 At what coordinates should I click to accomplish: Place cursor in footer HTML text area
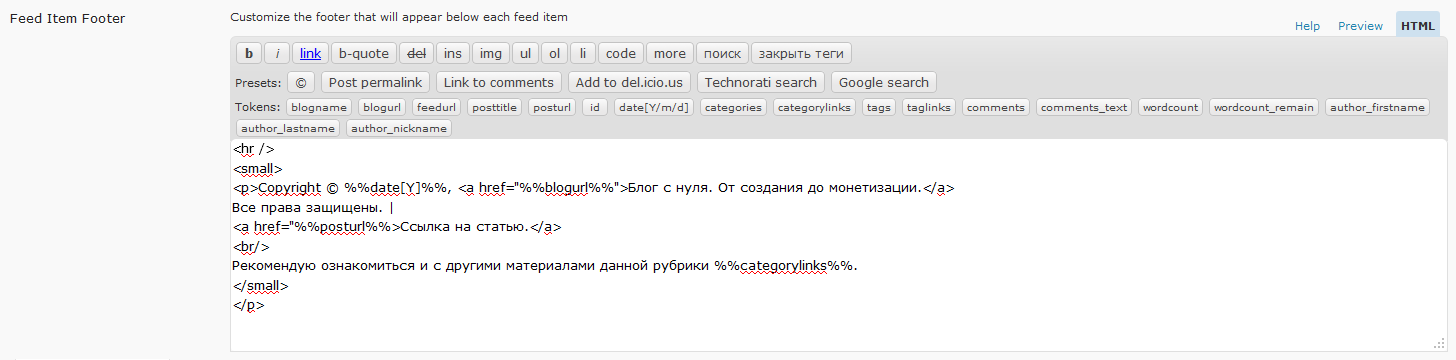[x=838, y=245]
